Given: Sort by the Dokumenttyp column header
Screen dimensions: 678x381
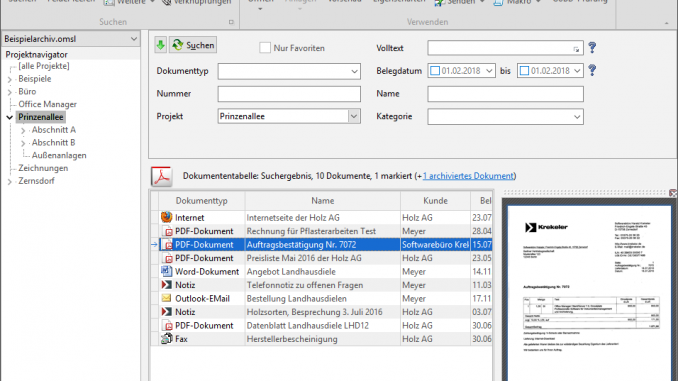Looking at the screenshot, I should coord(201,201).
